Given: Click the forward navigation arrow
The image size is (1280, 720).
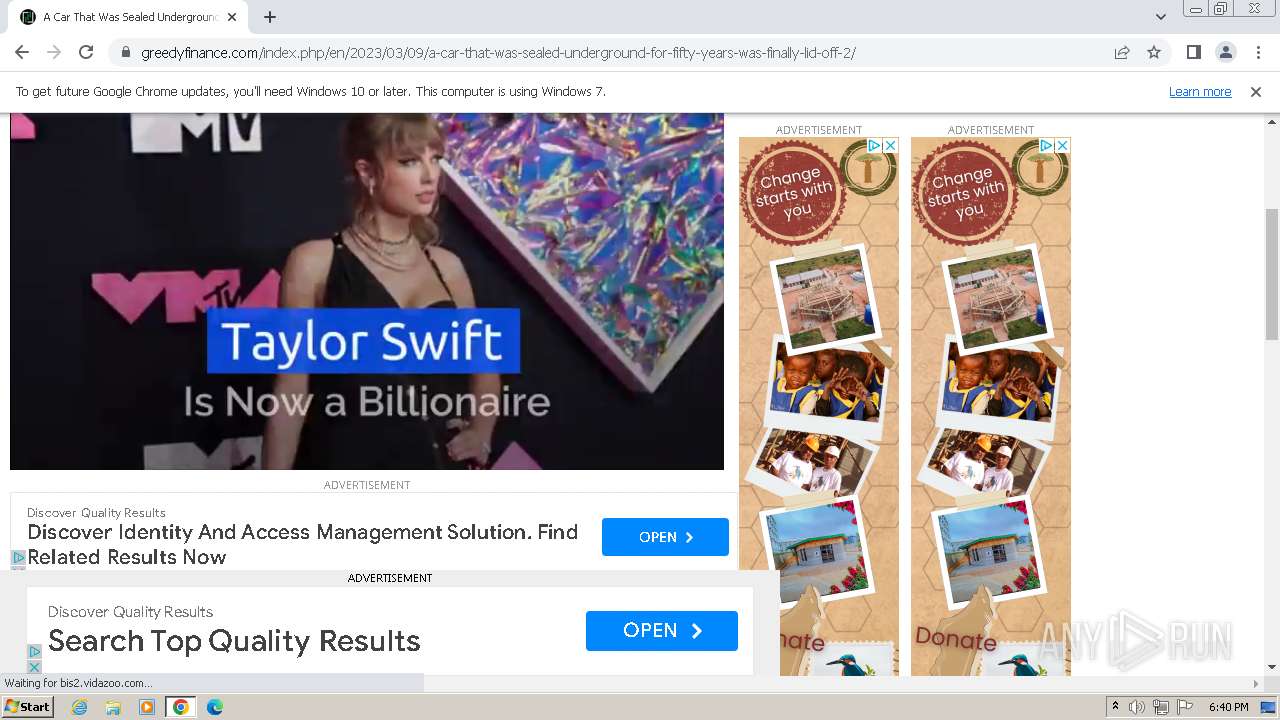Looking at the screenshot, I should click(x=54, y=53).
